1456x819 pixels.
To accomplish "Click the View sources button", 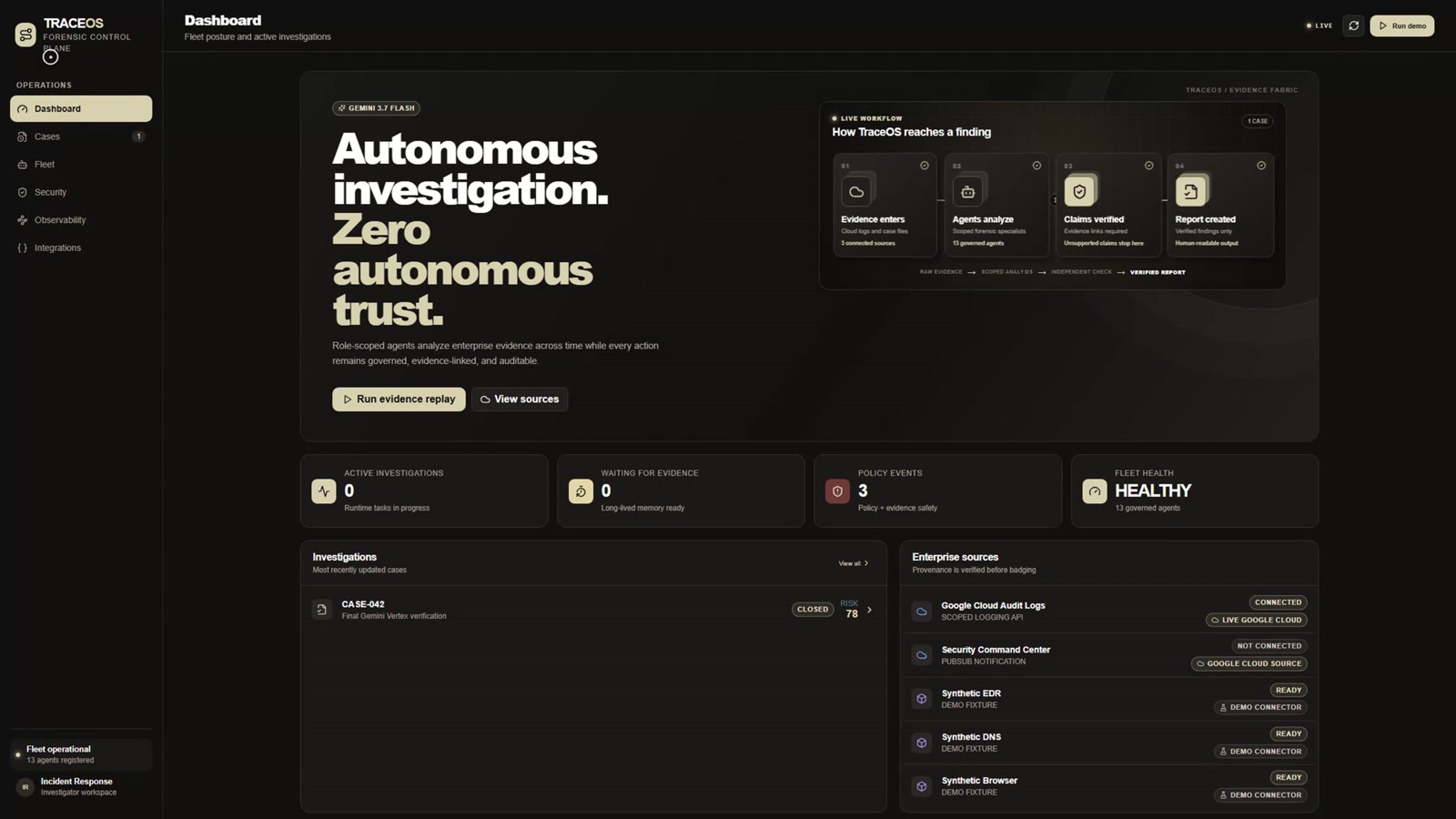I will tap(520, 399).
